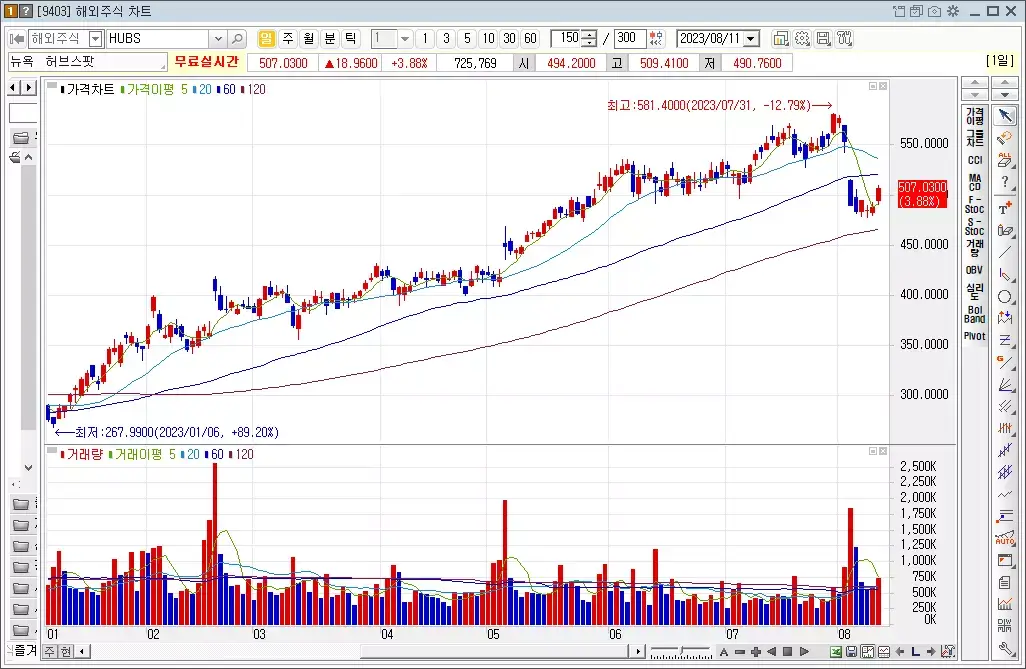The width and height of the screenshot is (1026, 669).
Task: Switch to minute (분) chart period
Action: [x=330, y=39]
